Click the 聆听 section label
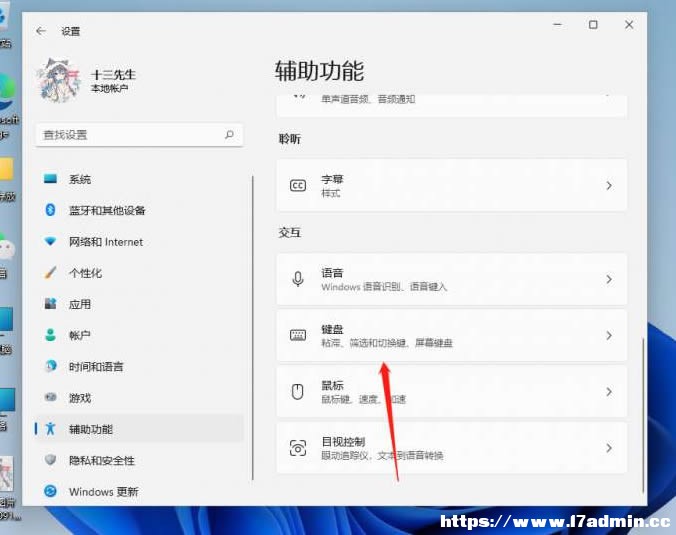 coord(289,139)
